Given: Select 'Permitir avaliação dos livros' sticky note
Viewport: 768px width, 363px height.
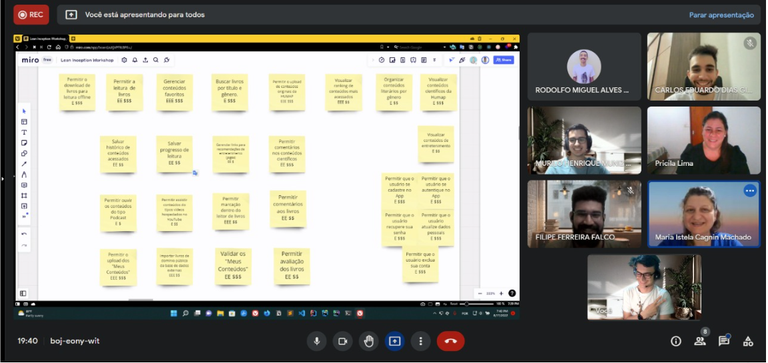Looking at the screenshot, I should pos(292,266).
